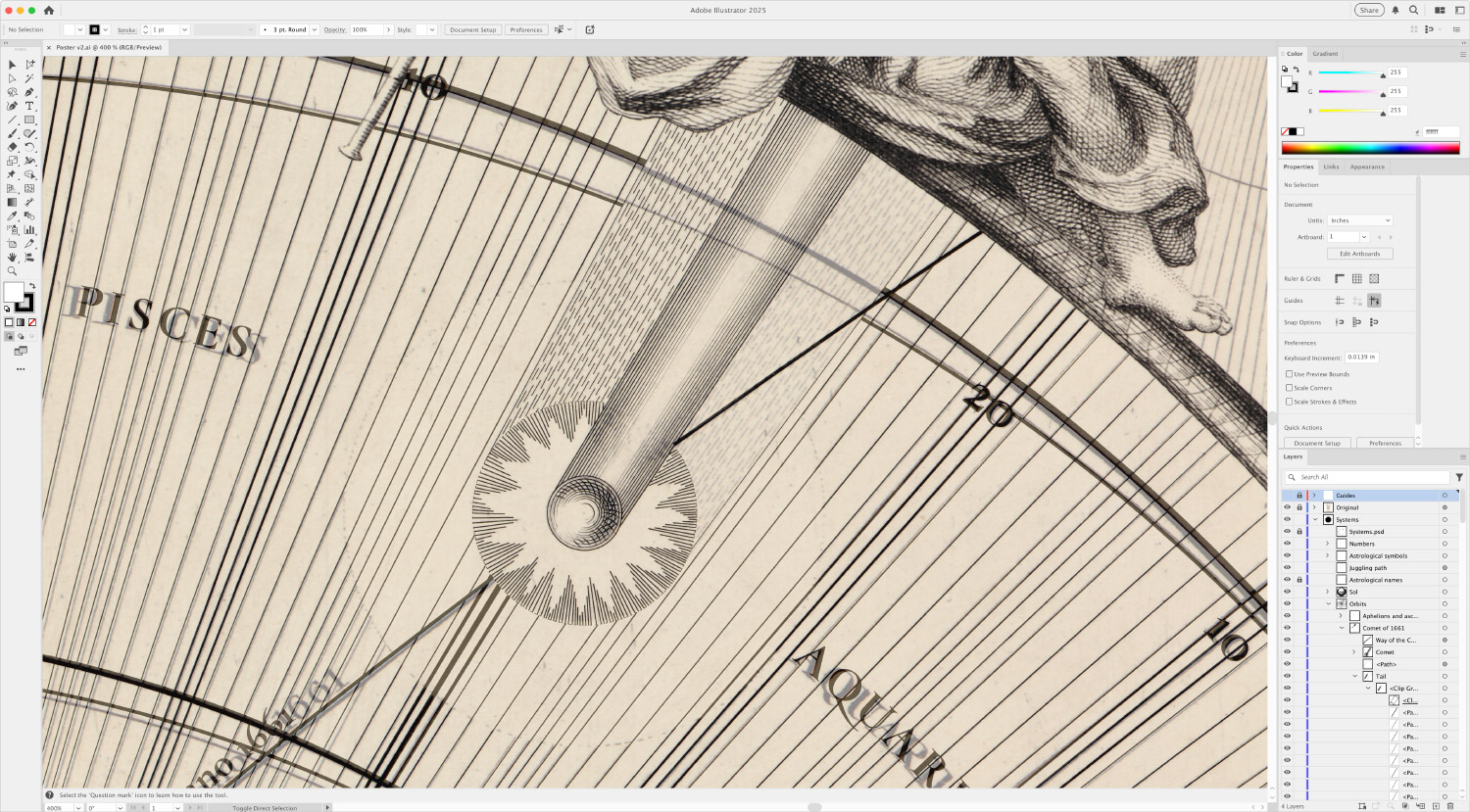Hide the Juggling path sublayer
The height and width of the screenshot is (812, 1470).
[x=1288, y=568]
